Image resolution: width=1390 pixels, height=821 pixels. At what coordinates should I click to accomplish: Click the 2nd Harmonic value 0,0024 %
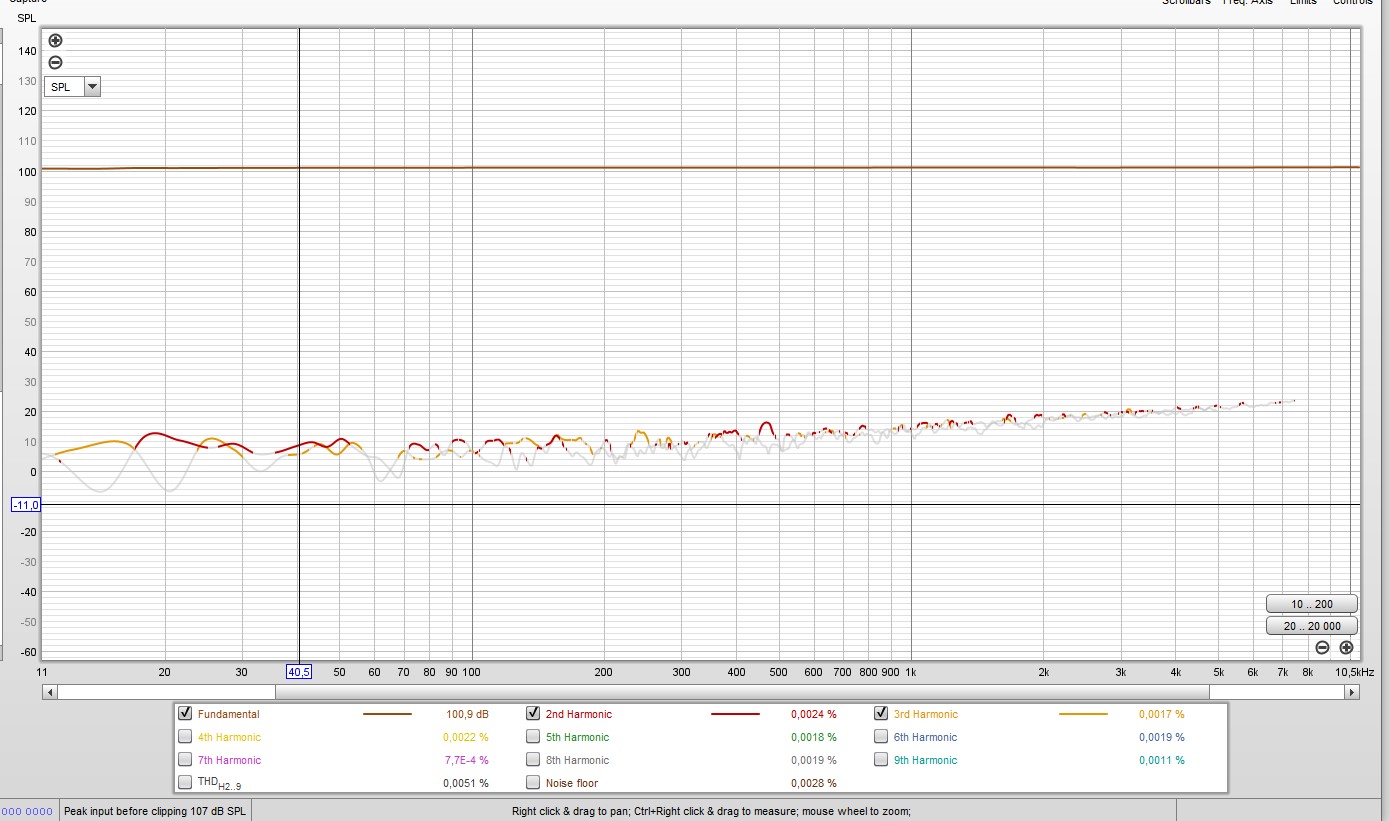pyautogui.click(x=814, y=715)
